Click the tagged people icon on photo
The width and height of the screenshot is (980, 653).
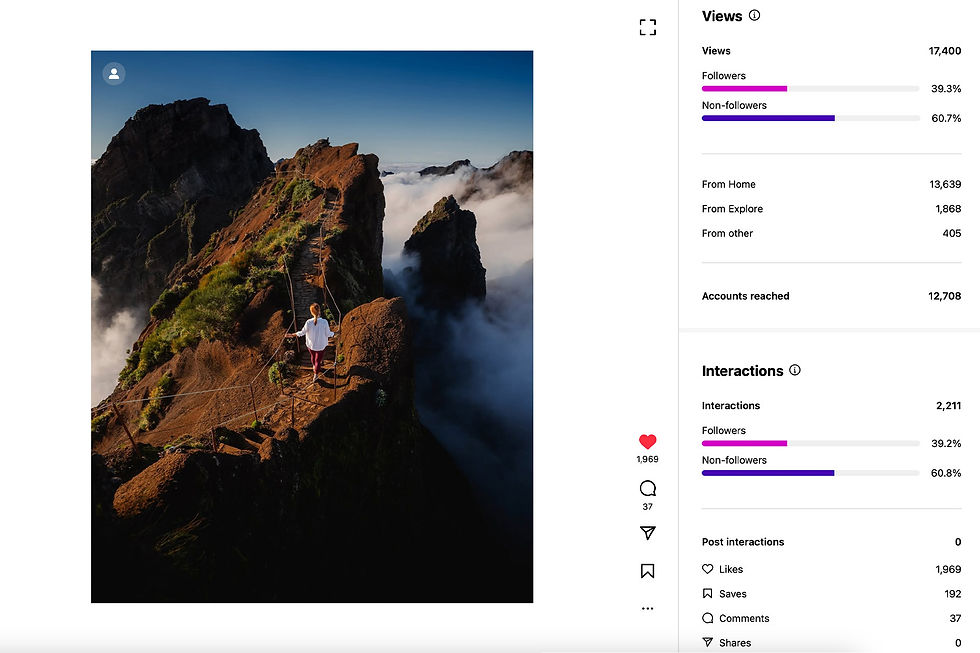(114, 74)
